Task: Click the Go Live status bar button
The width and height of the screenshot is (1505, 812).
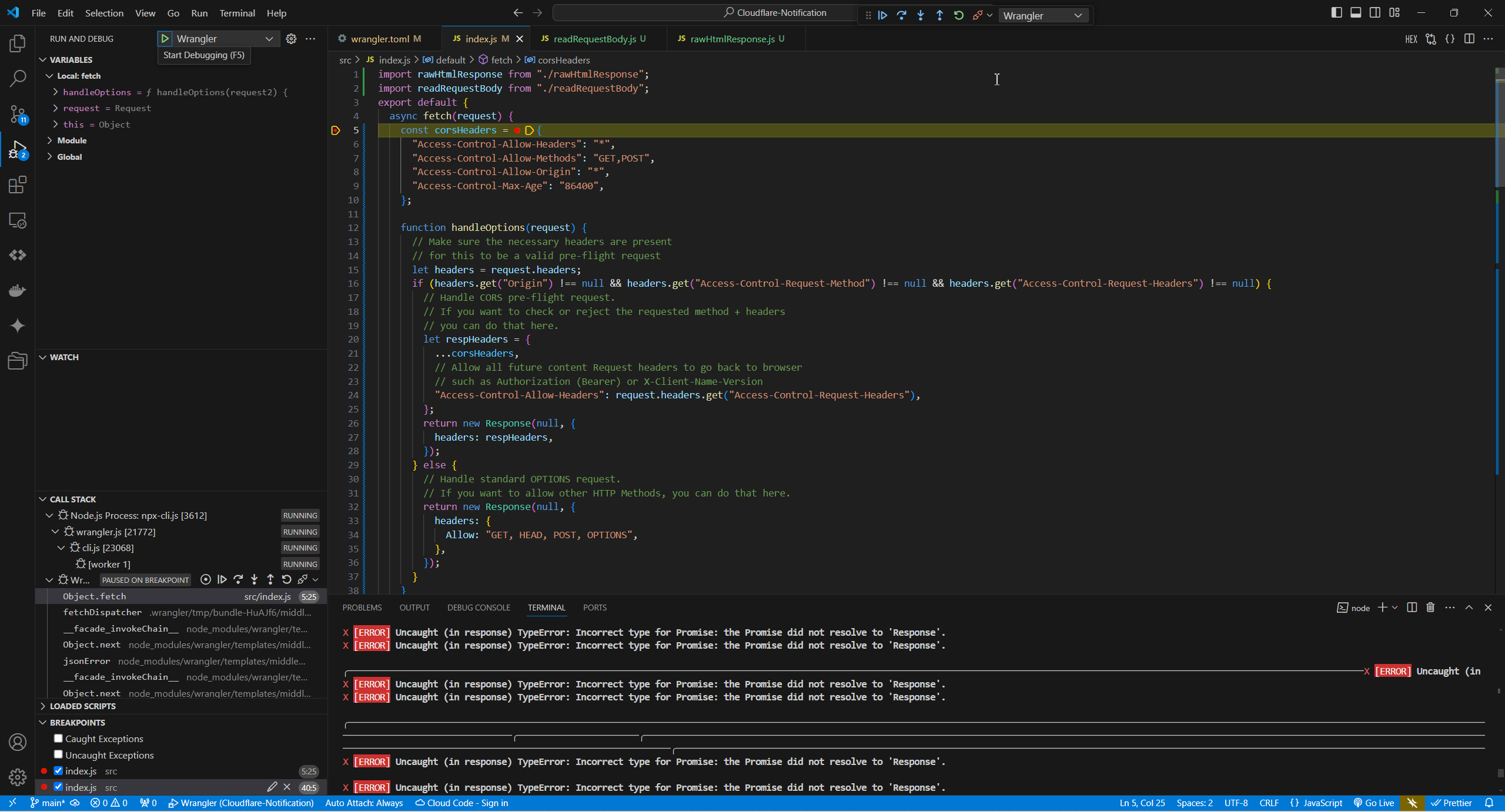Action: (1373, 803)
